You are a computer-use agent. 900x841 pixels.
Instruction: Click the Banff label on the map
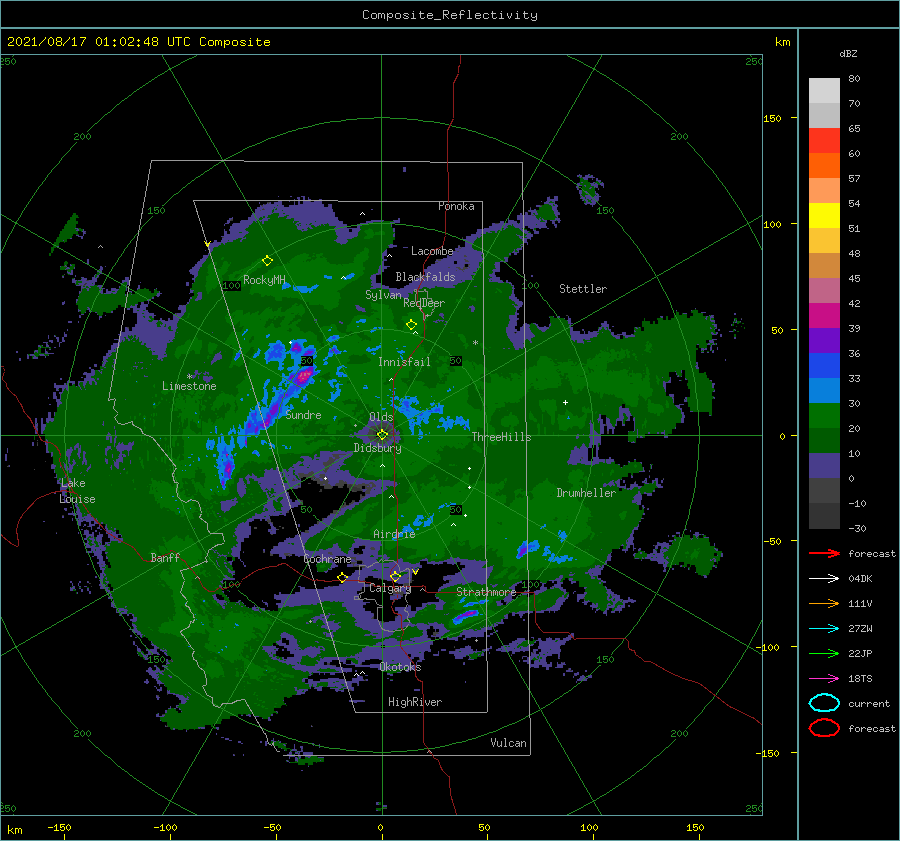165,557
